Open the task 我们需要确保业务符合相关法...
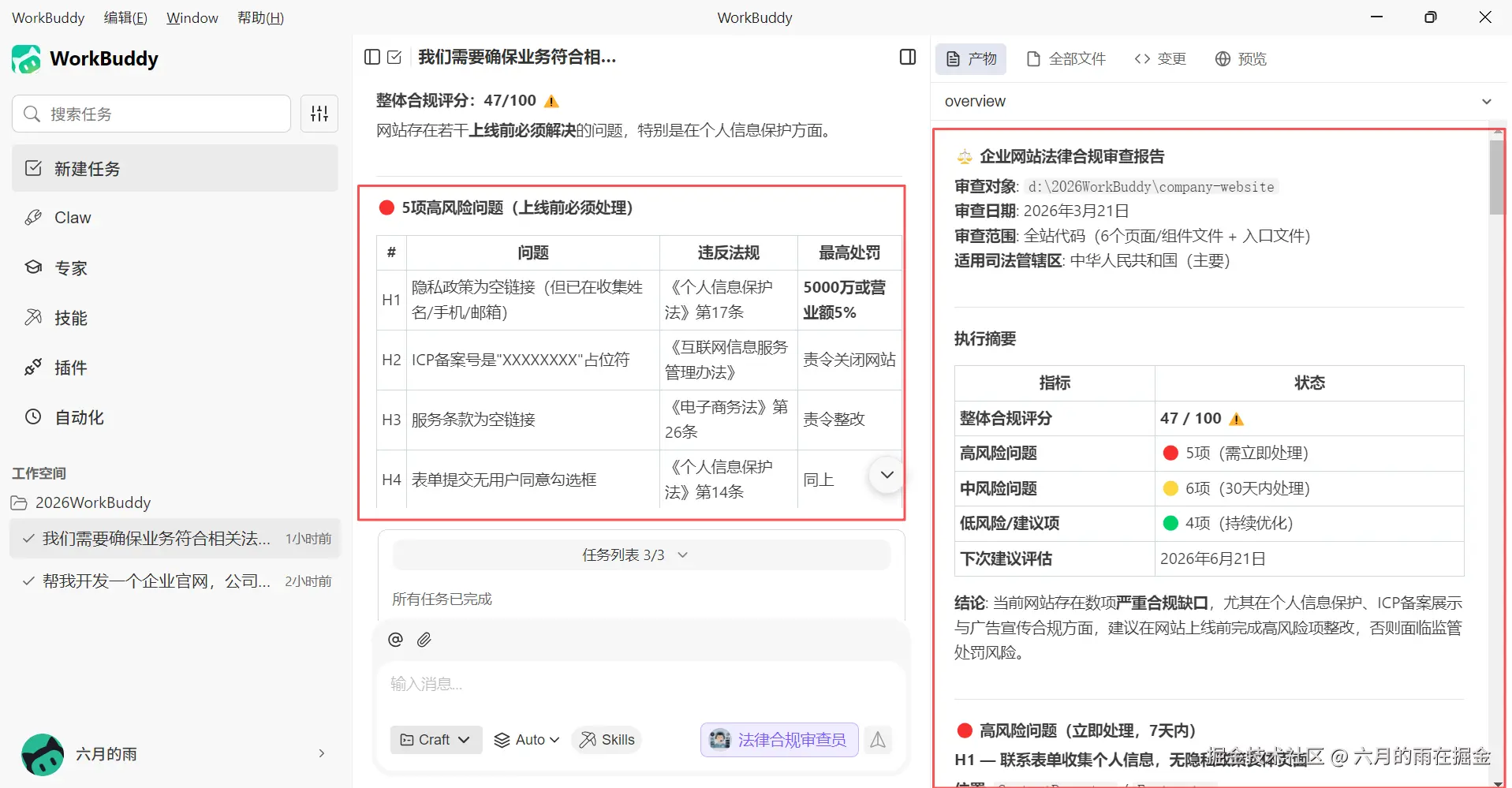 [x=175, y=539]
